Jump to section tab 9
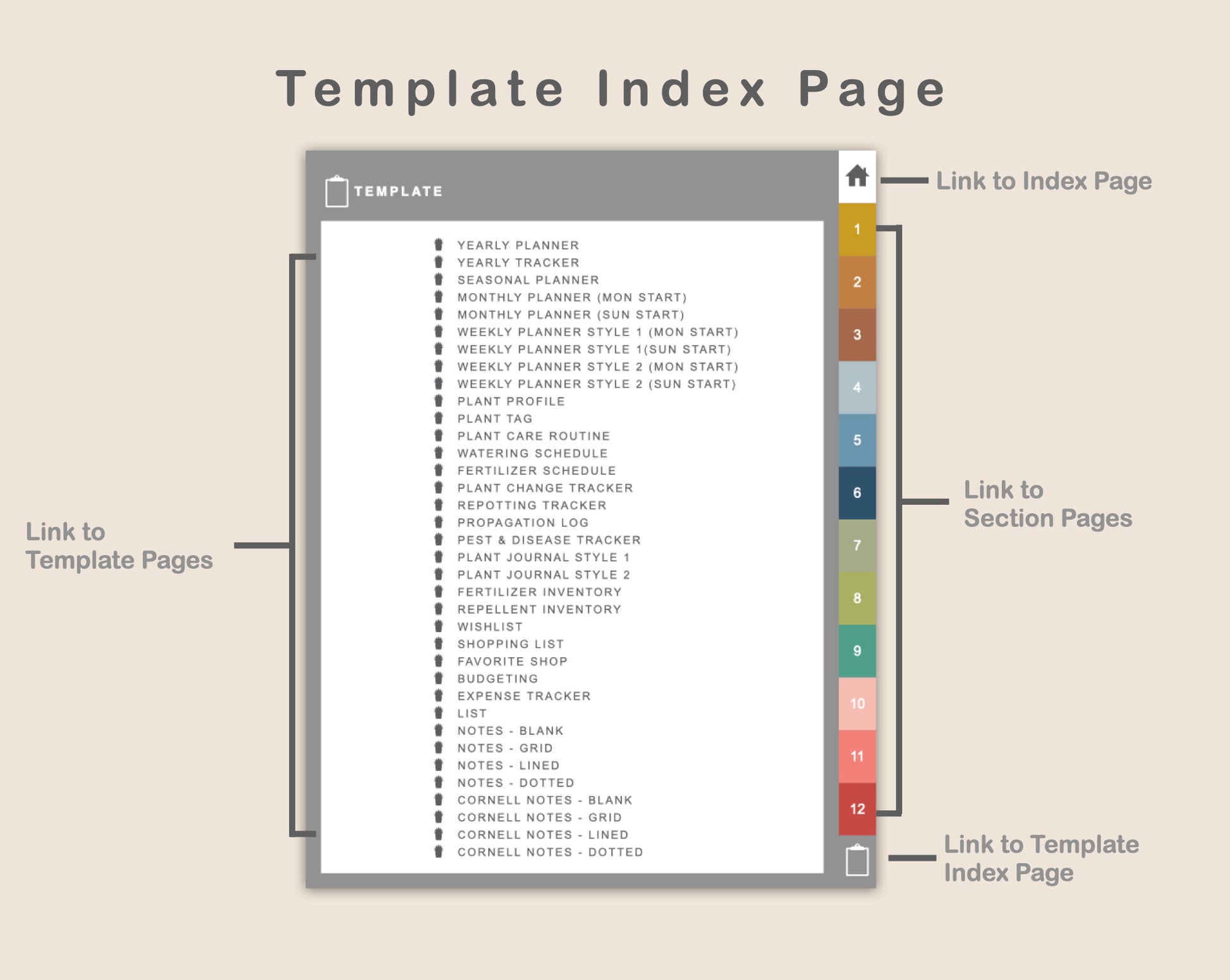Image resolution: width=1230 pixels, height=980 pixels. [857, 651]
